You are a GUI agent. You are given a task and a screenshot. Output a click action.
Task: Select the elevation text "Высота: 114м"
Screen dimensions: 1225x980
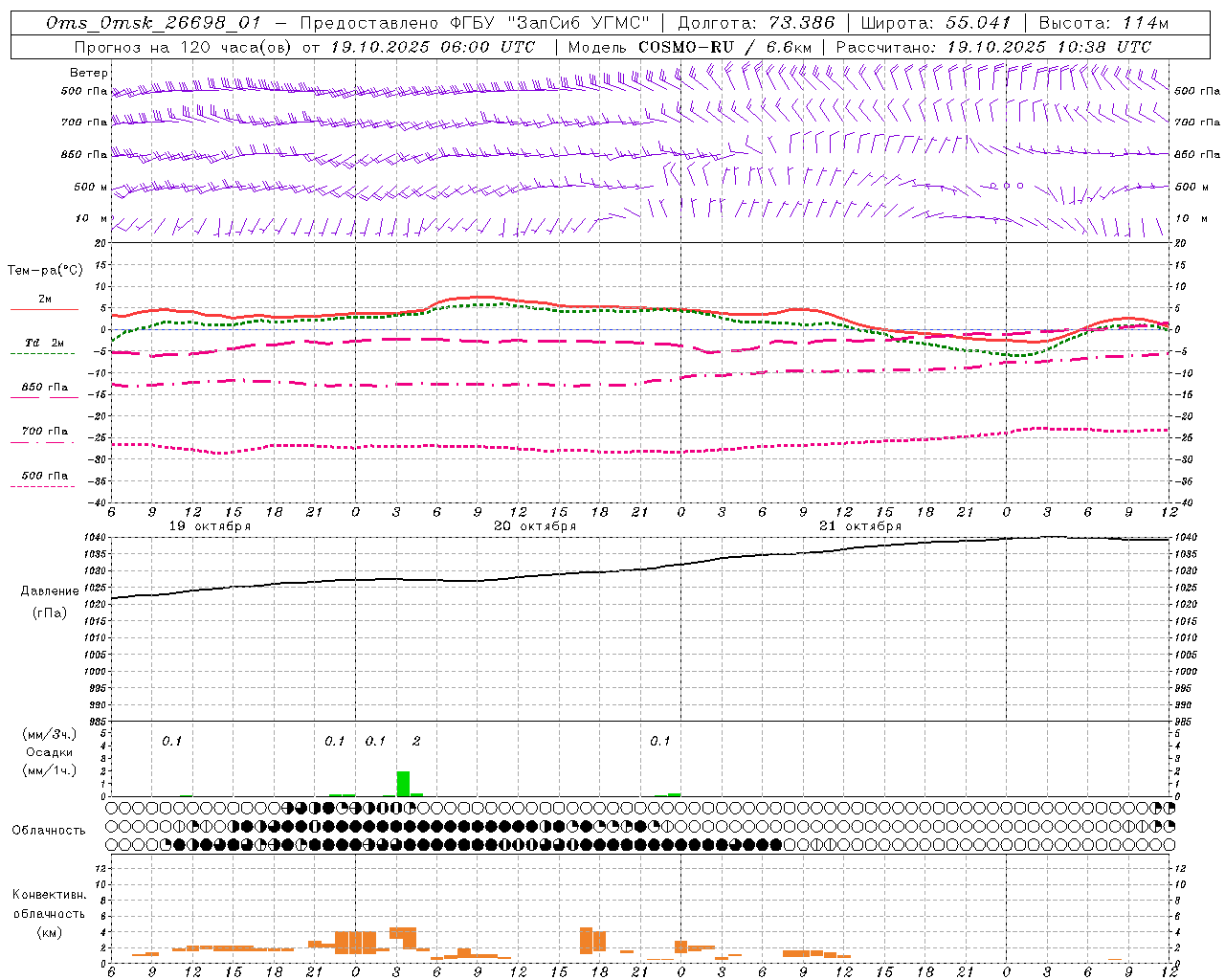(1103, 23)
